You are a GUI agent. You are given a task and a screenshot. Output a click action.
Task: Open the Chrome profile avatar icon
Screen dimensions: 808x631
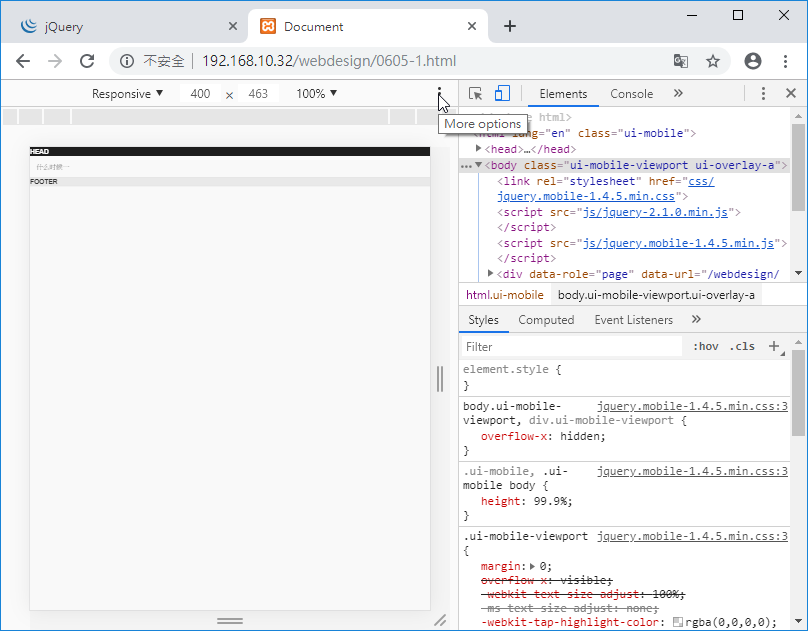tap(753, 61)
